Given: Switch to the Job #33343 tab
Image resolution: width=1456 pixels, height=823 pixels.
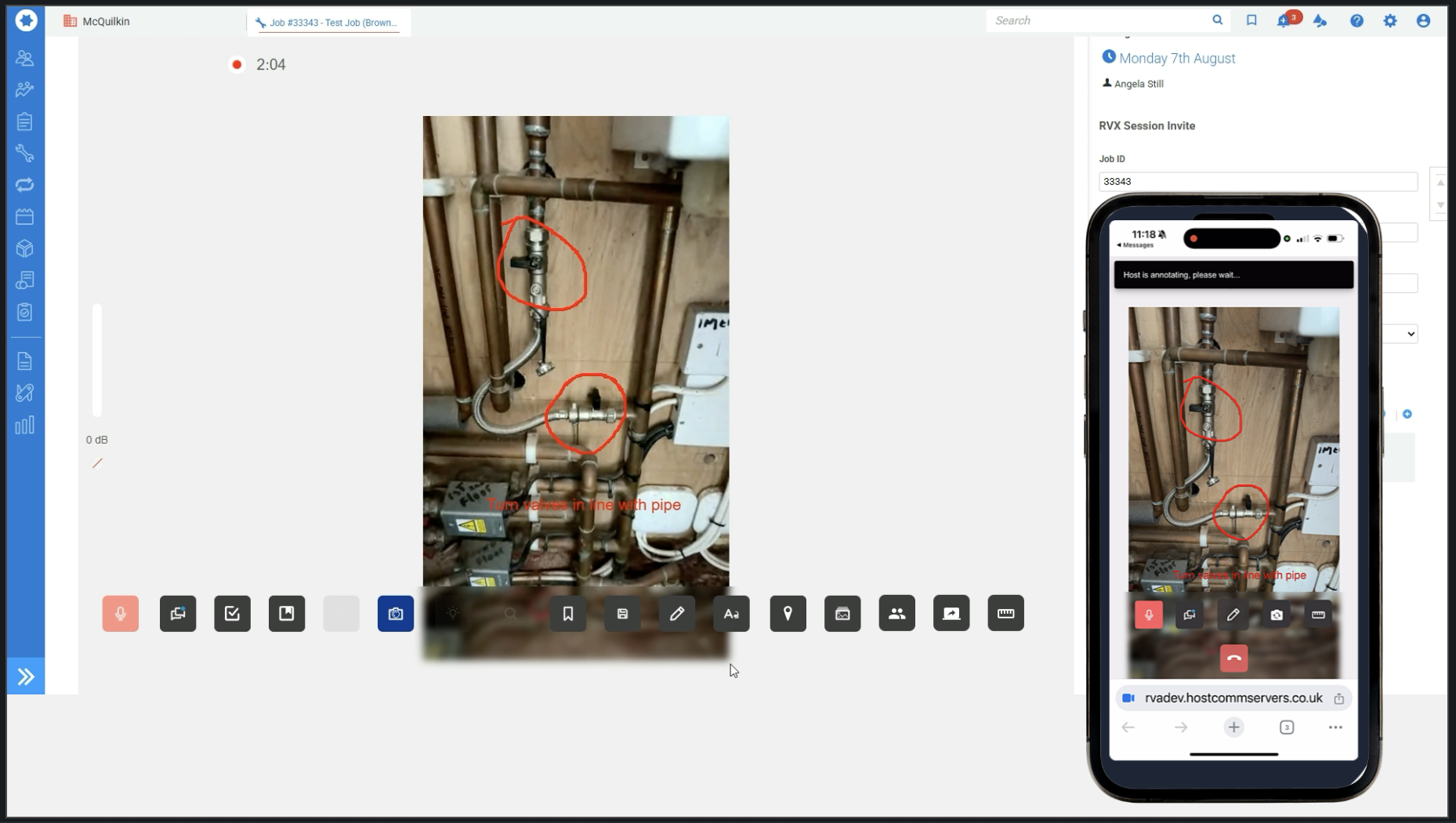Looking at the screenshot, I should pos(329,23).
